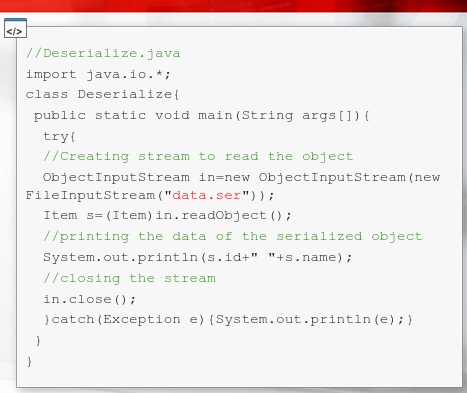Click the printing the data comment

233,236
